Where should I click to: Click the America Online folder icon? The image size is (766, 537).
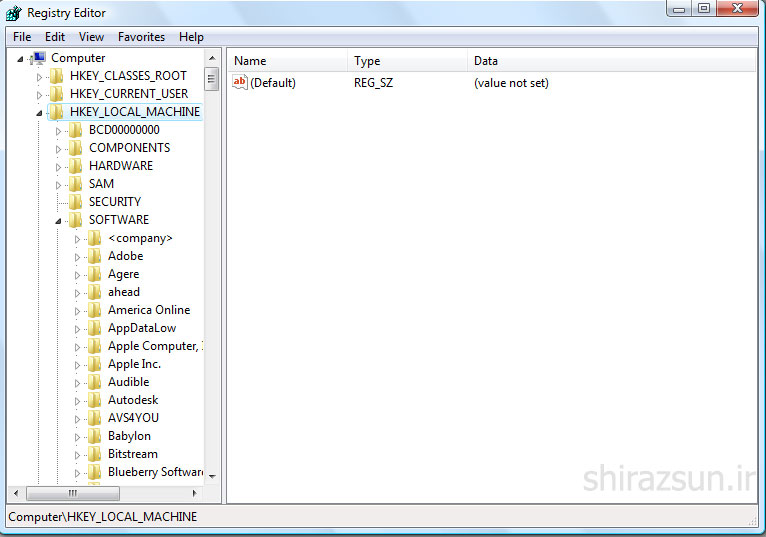point(95,310)
